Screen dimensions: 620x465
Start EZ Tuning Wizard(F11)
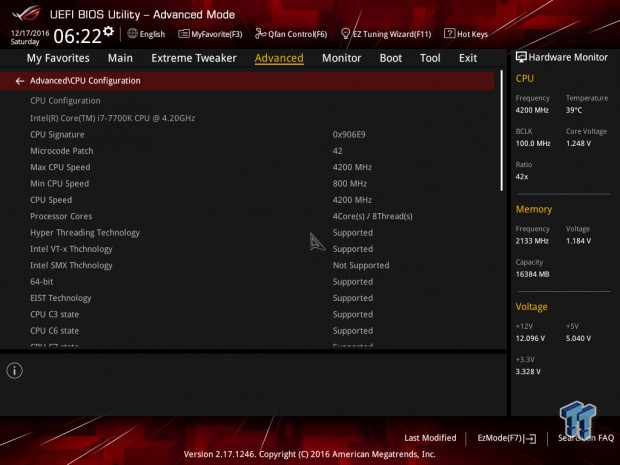[x=392, y=34]
